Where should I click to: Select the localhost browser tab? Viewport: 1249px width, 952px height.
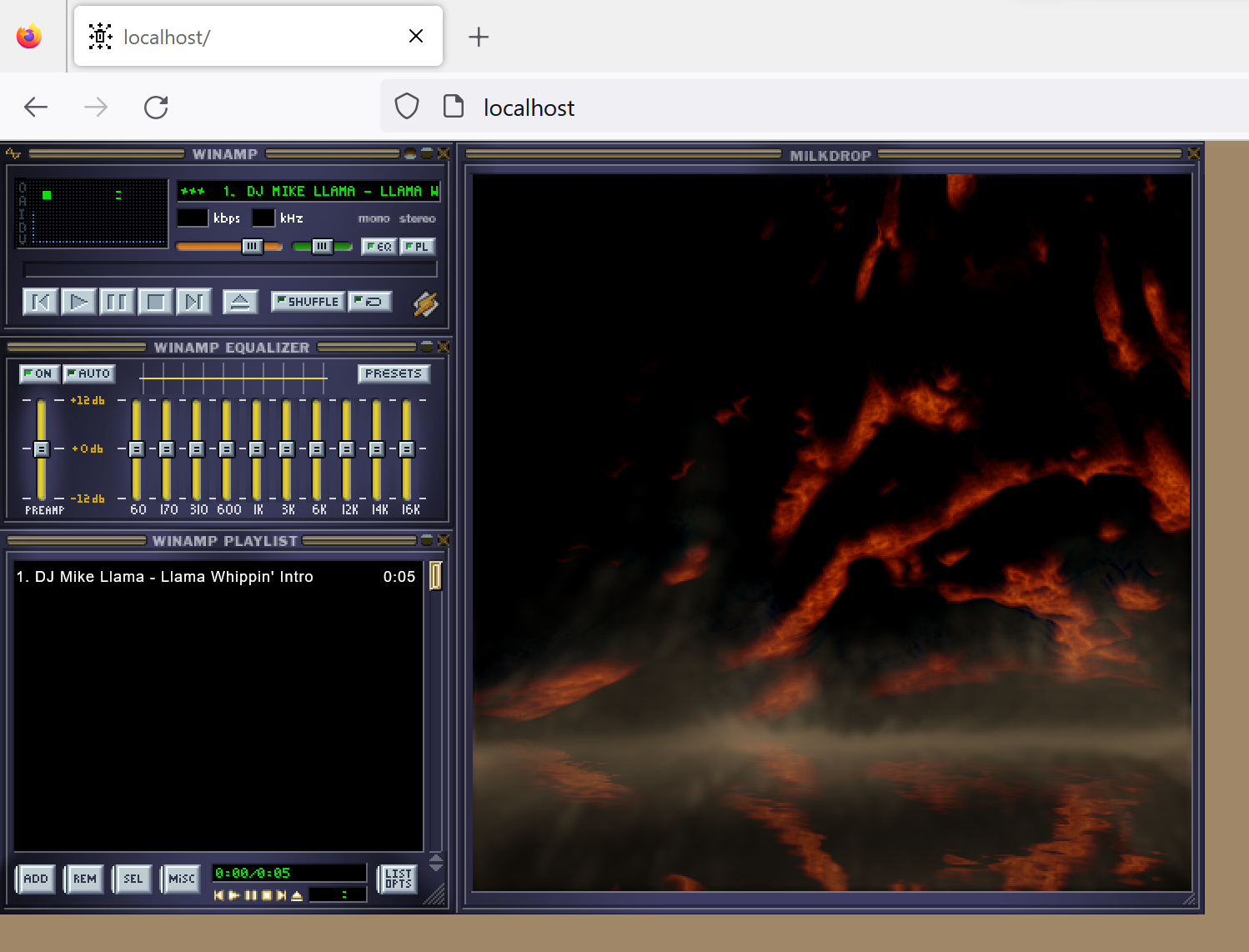point(258,37)
